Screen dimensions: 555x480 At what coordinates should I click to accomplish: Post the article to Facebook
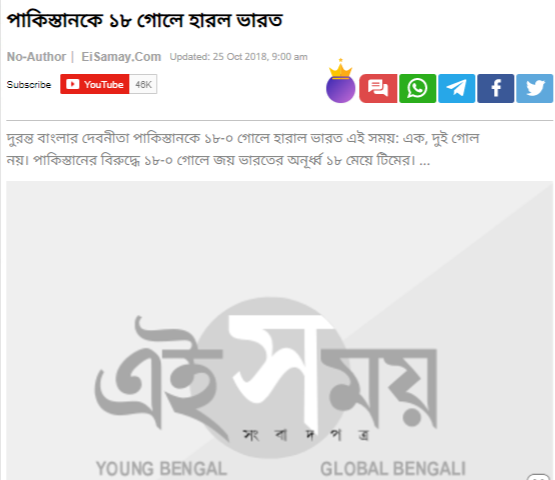click(x=496, y=88)
